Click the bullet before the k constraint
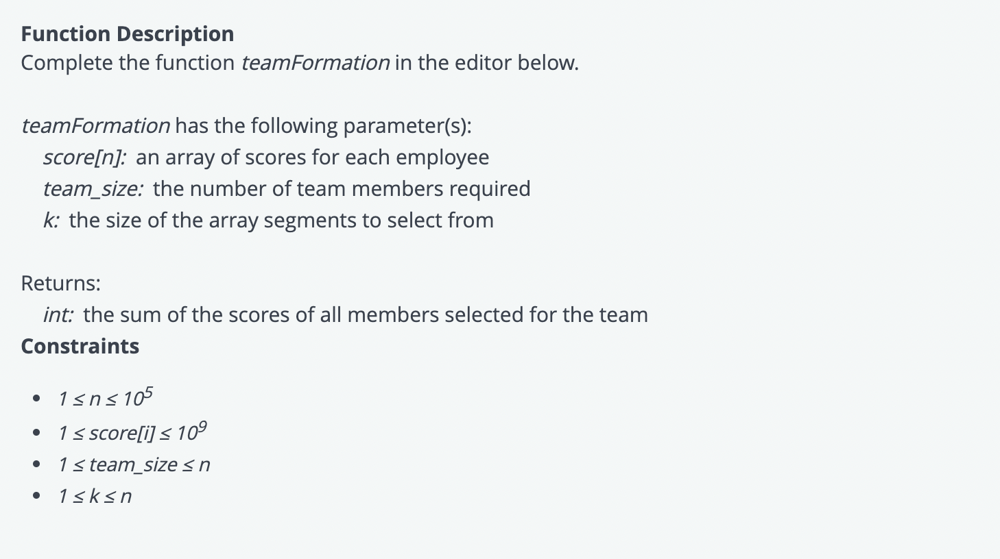 (36, 496)
